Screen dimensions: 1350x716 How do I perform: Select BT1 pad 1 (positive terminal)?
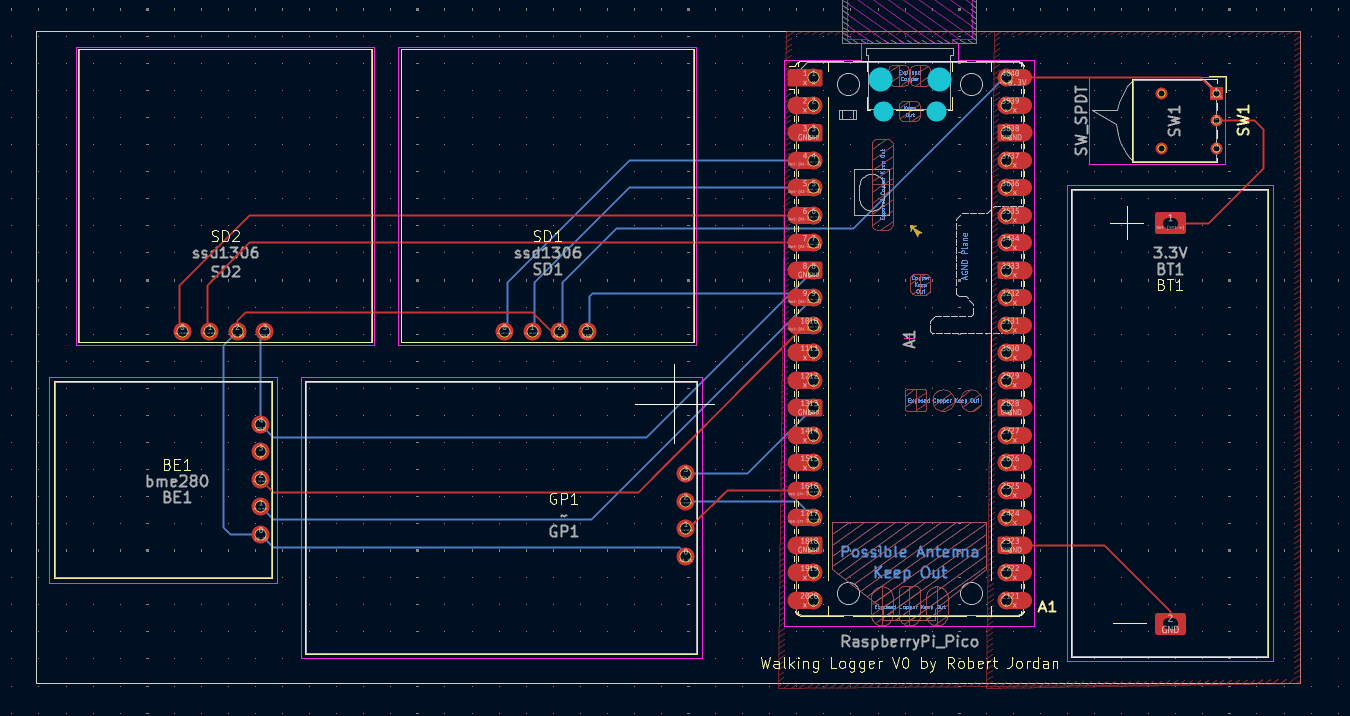pyautogui.click(x=1170, y=221)
